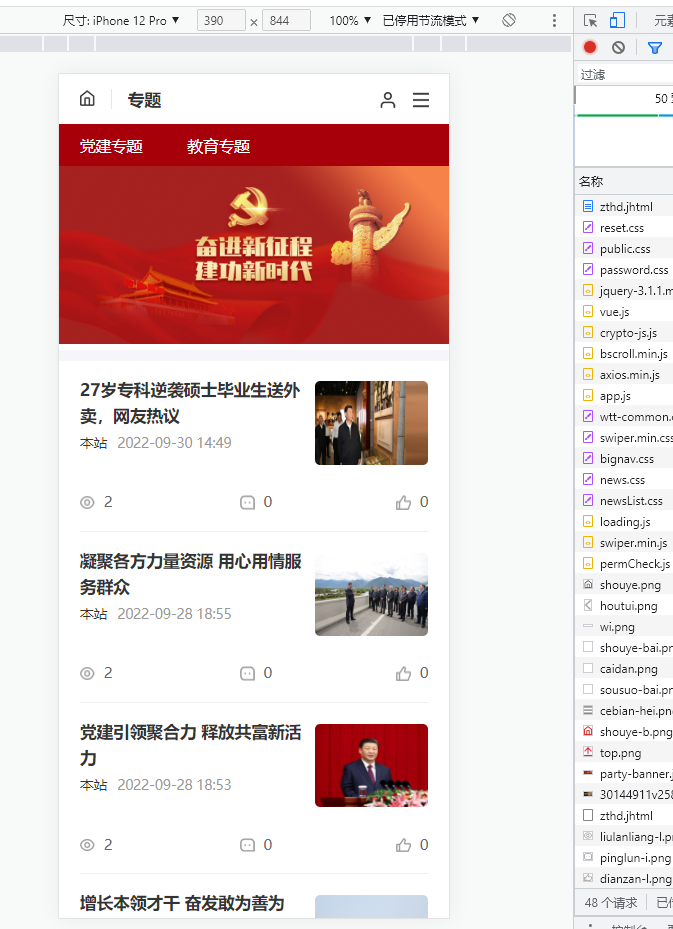Open article 党建引领聚合力 释放共富新活力
This screenshot has width=673, height=929.
pos(191,745)
